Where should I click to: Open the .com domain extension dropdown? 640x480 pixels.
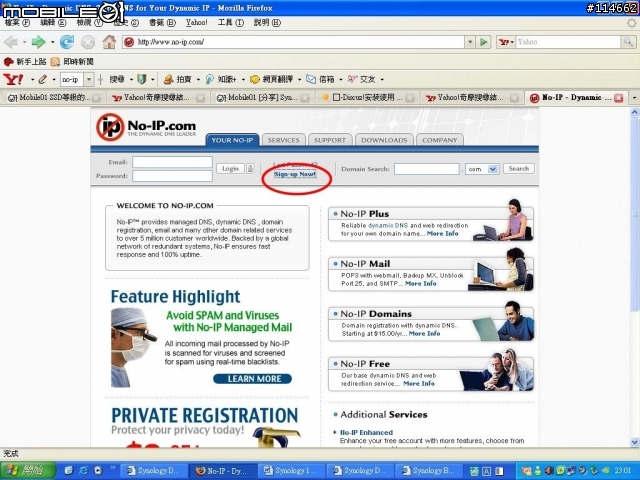click(x=493, y=169)
